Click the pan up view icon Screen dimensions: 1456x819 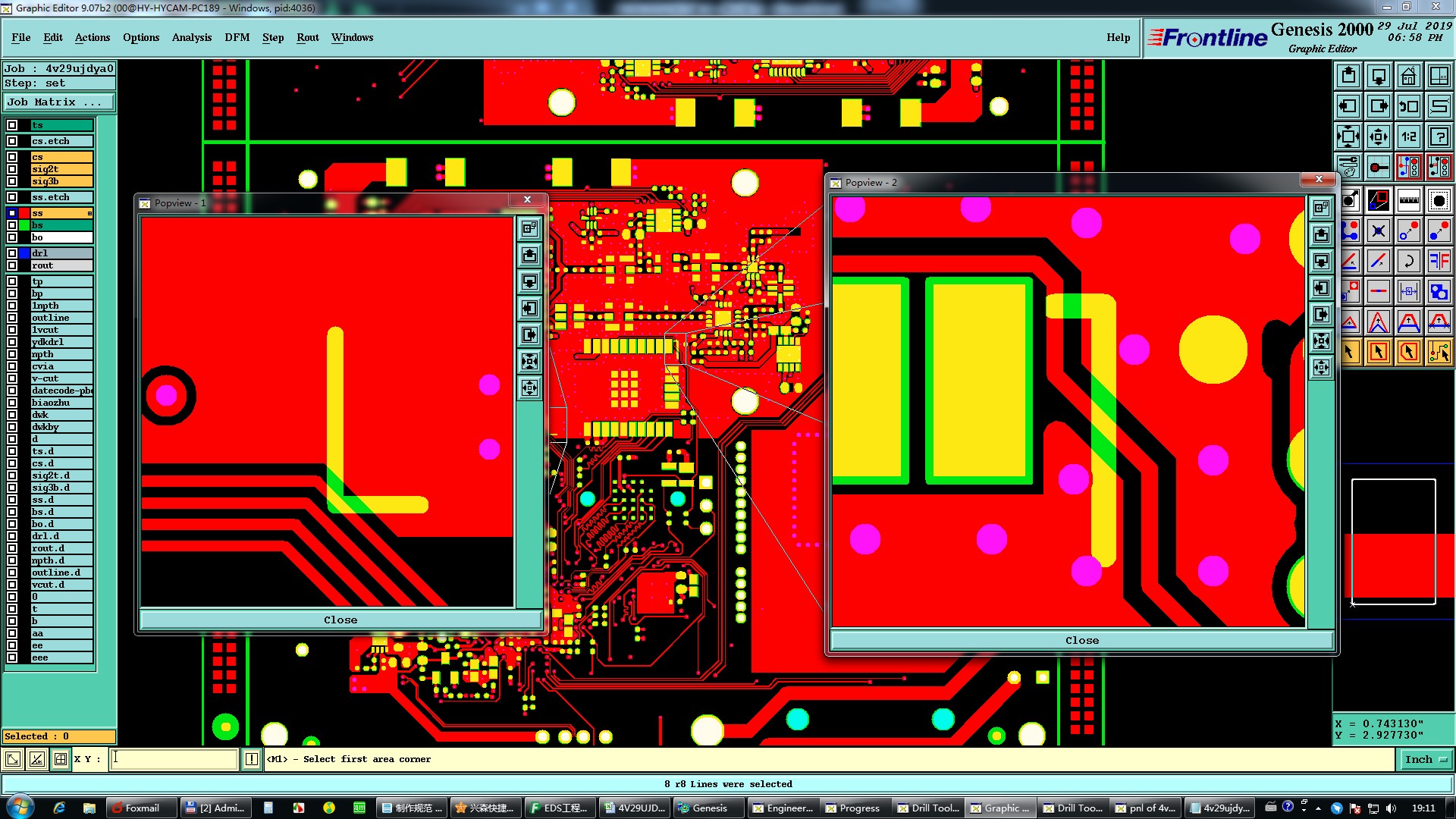1348,76
